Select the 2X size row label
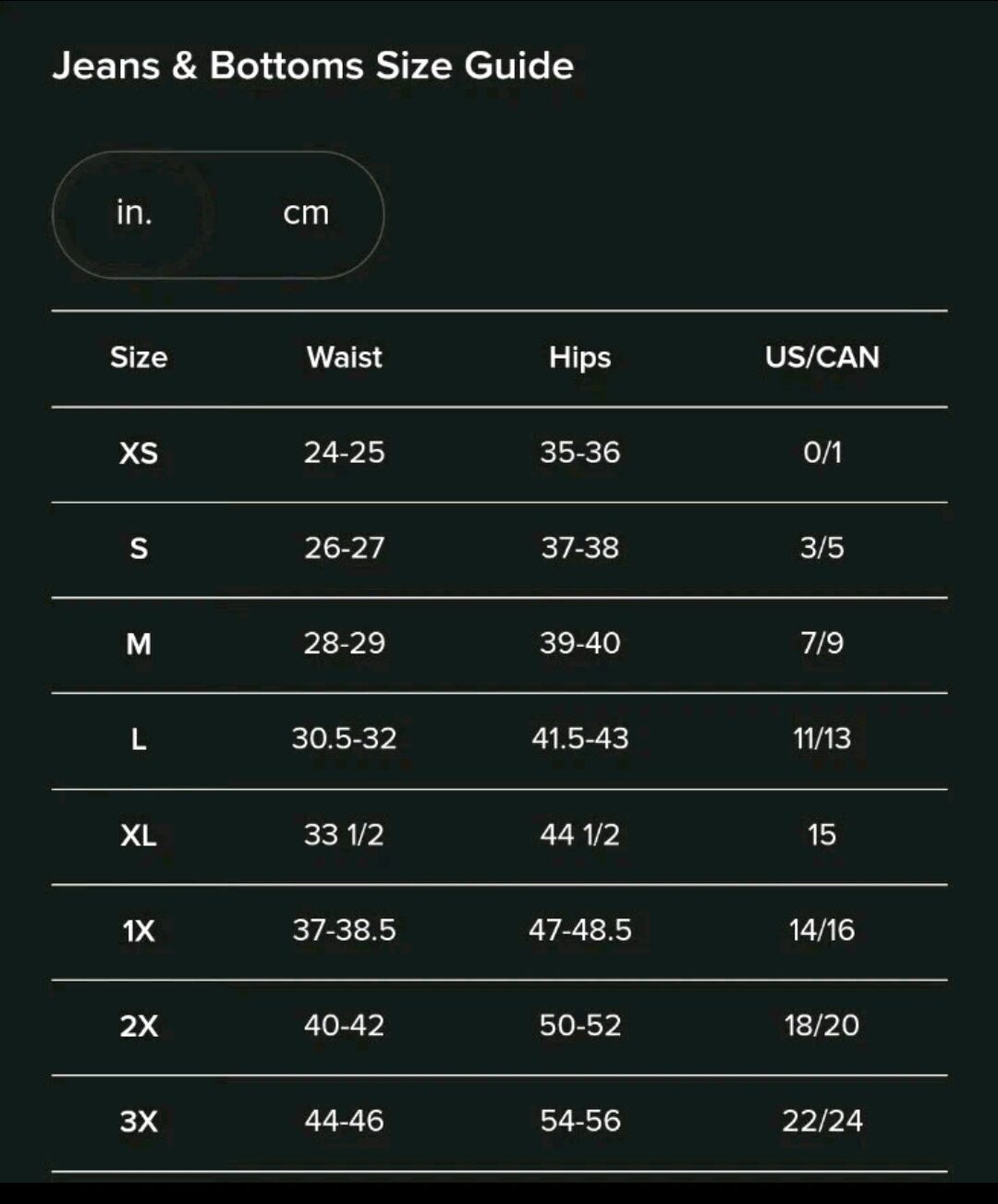998x1204 pixels. (x=139, y=1026)
